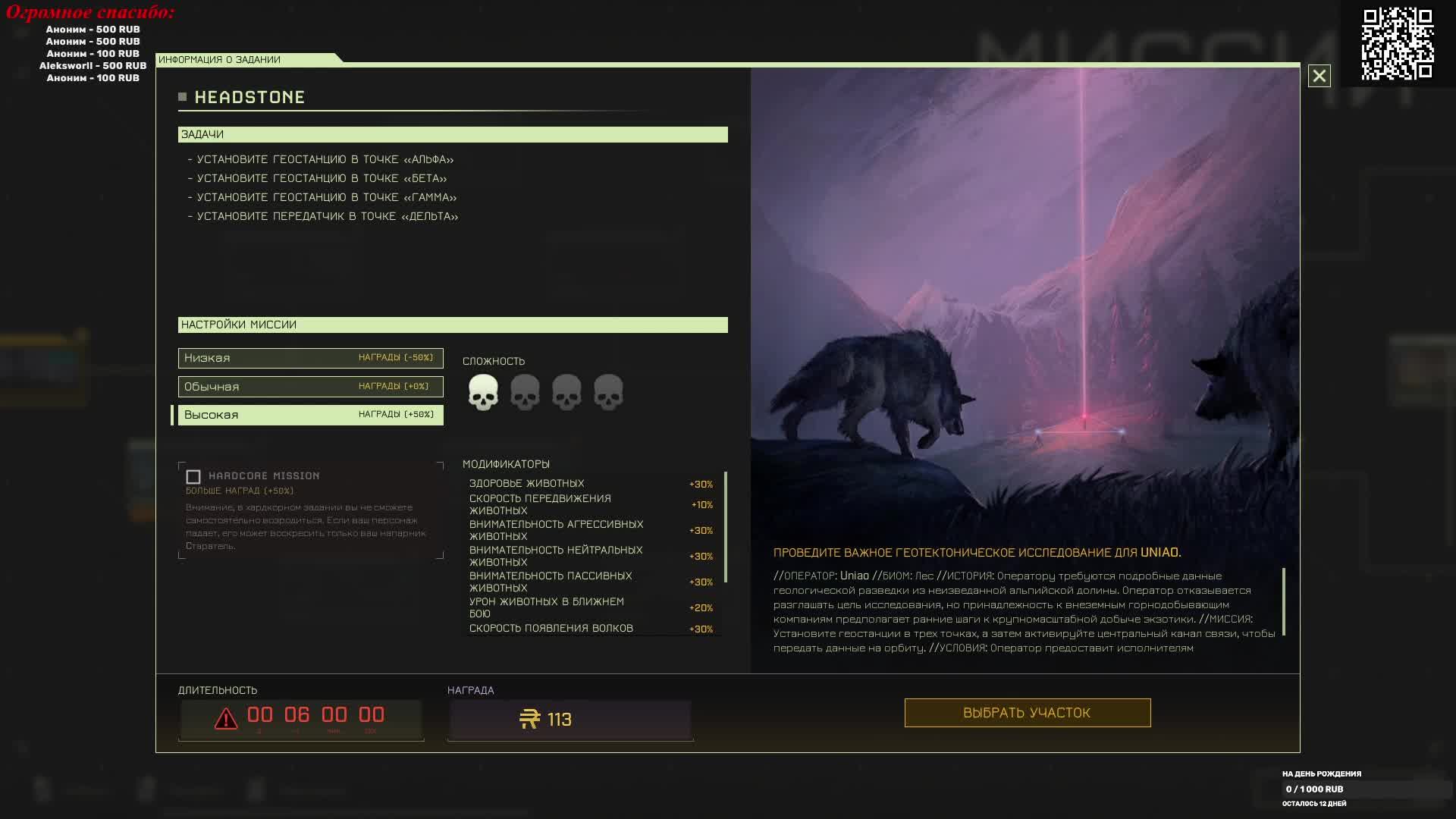Screen dimensions: 1456x819
Task: Click the currency symbol next to reward 113
Action: [529, 719]
